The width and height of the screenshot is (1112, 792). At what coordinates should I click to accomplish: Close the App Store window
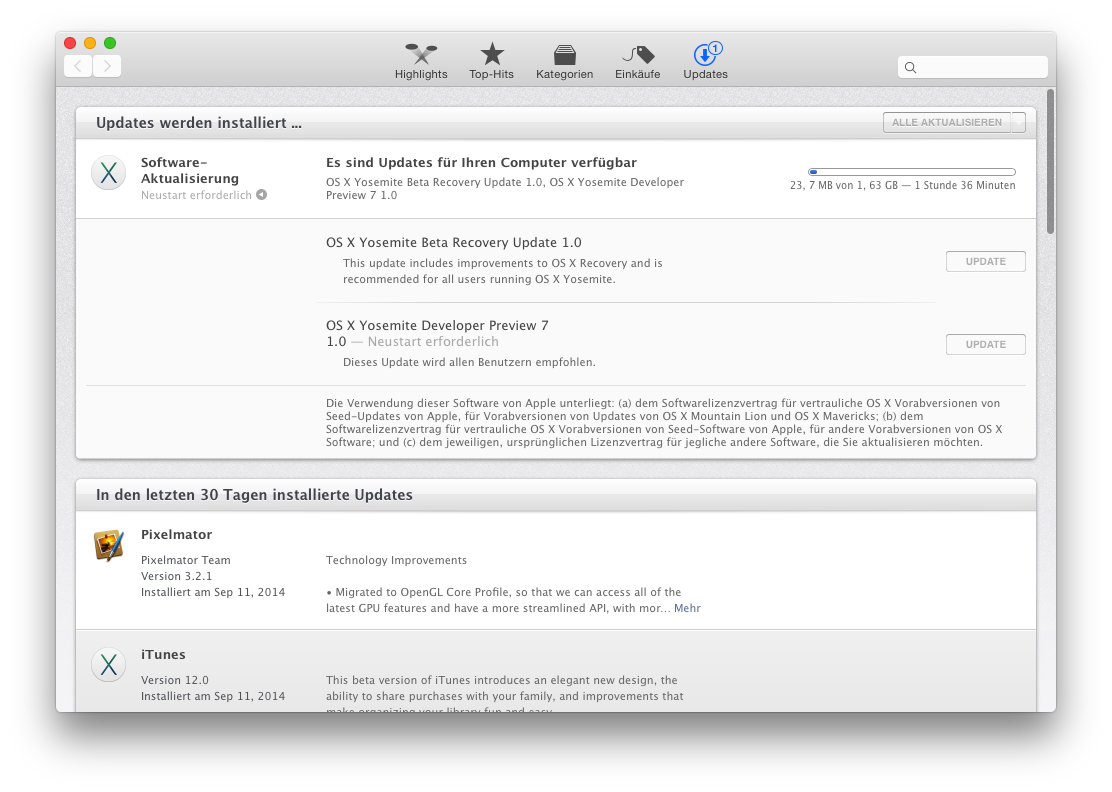(70, 43)
